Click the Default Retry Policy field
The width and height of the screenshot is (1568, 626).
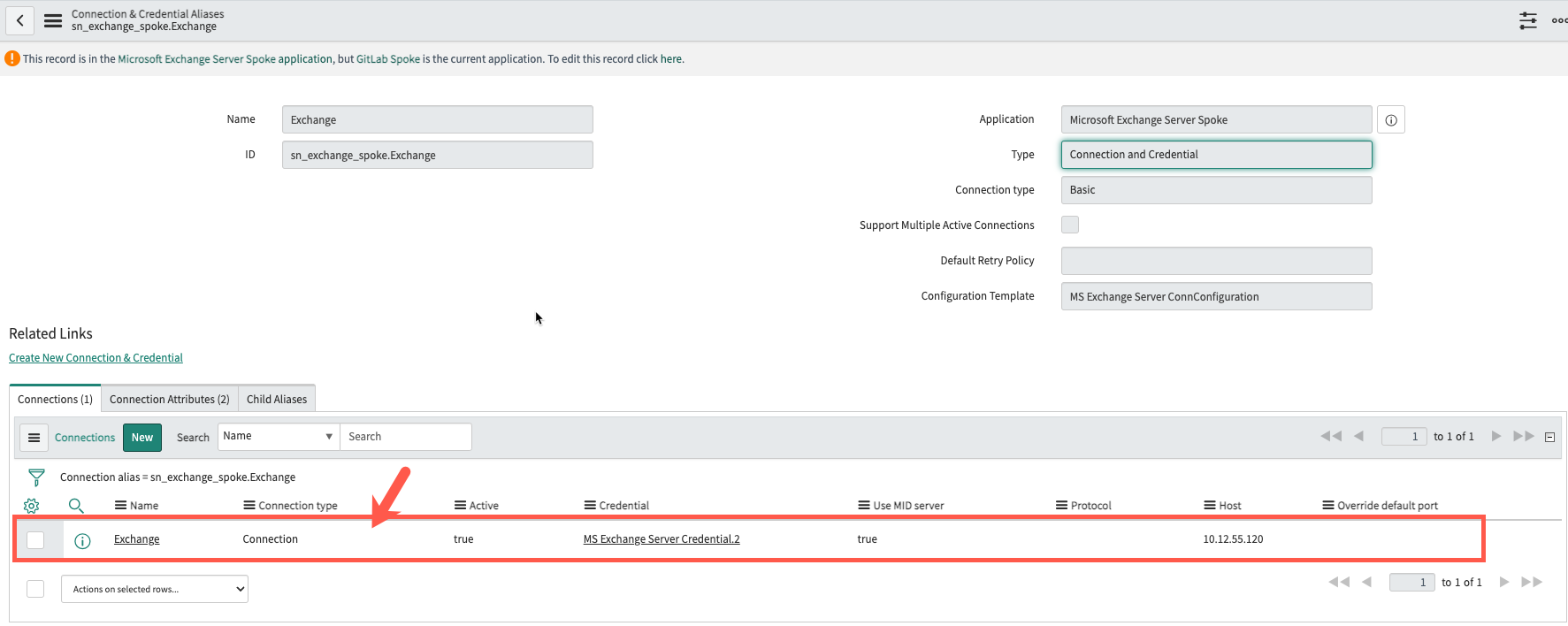click(1216, 261)
